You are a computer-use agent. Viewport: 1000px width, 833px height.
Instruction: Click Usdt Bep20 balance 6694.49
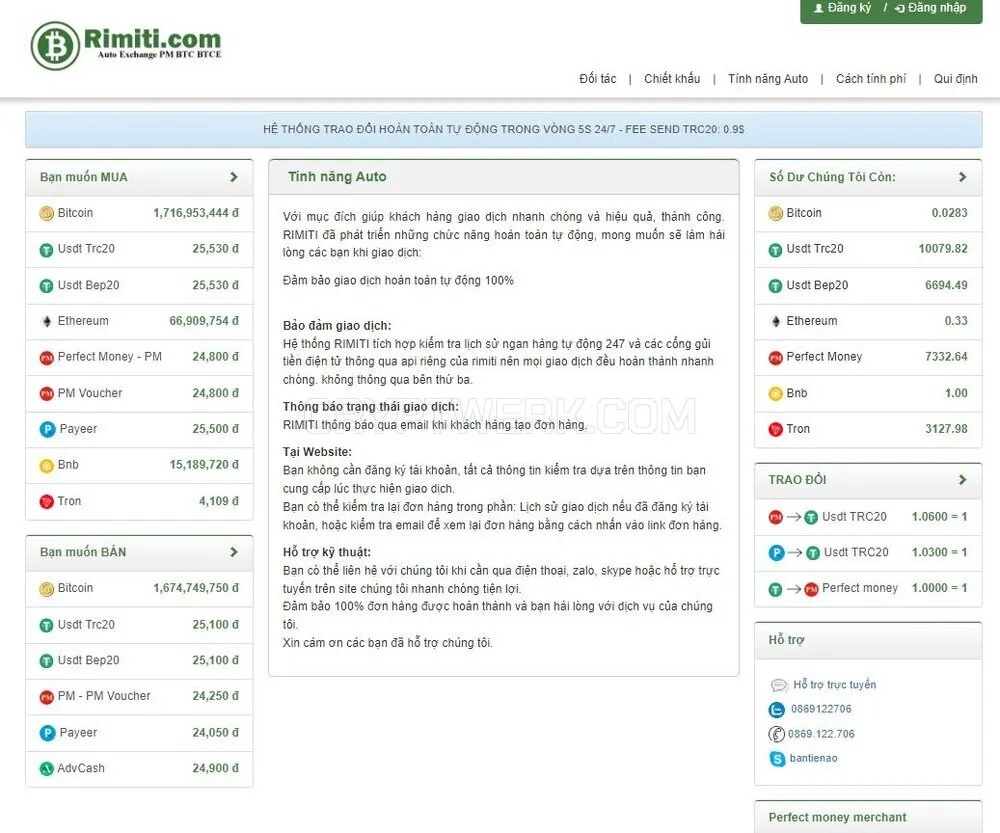click(946, 285)
